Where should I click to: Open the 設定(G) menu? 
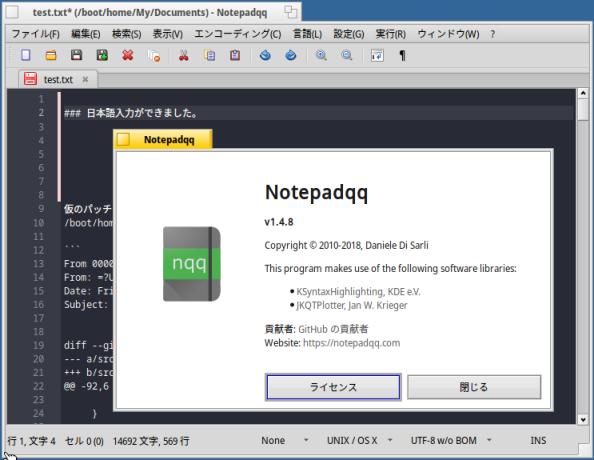[349, 34]
